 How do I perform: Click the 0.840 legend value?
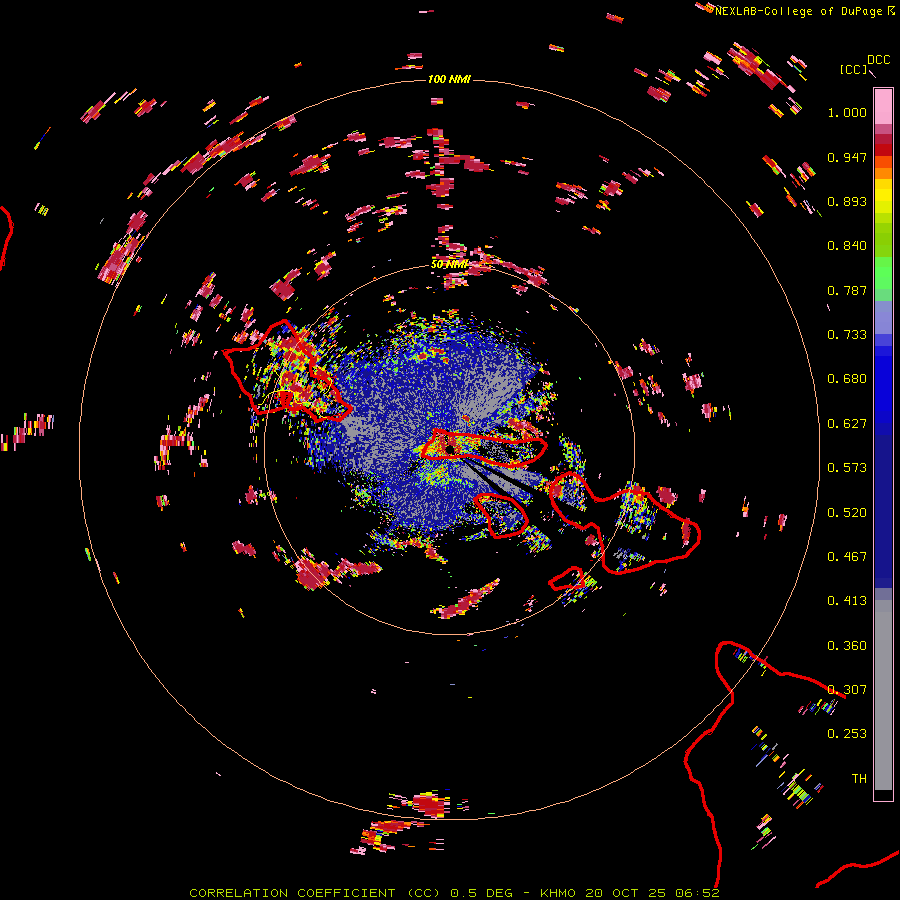[x=847, y=246]
